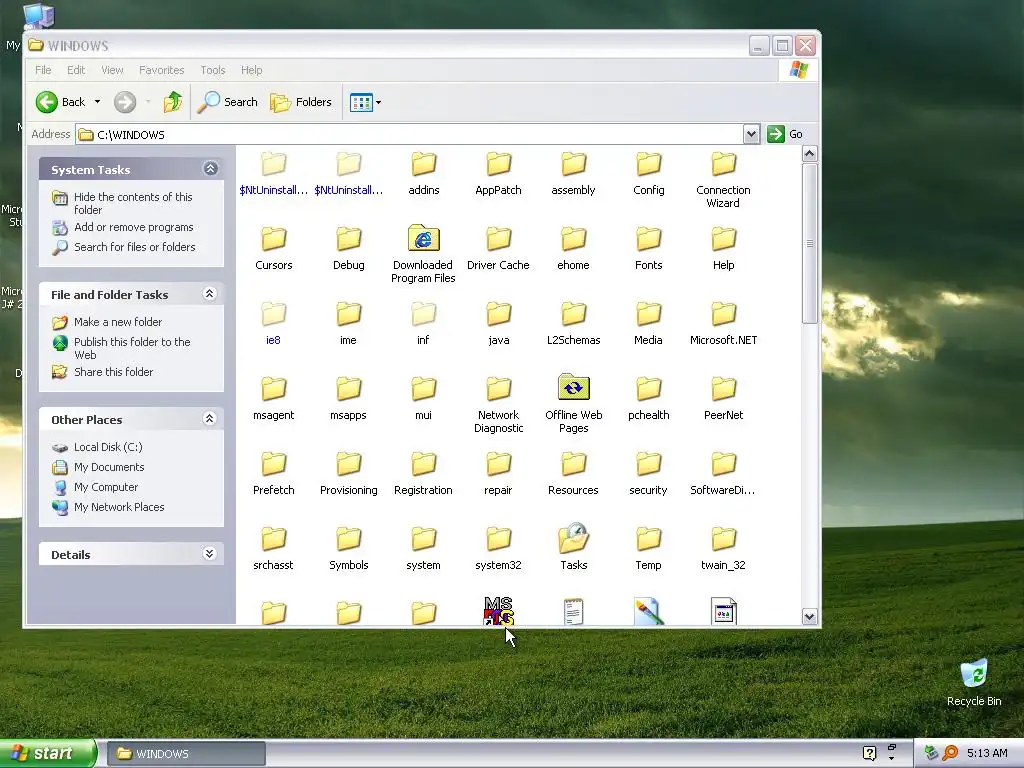Open the Views button icon
This screenshot has height=768, width=1024.
click(361, 102)
